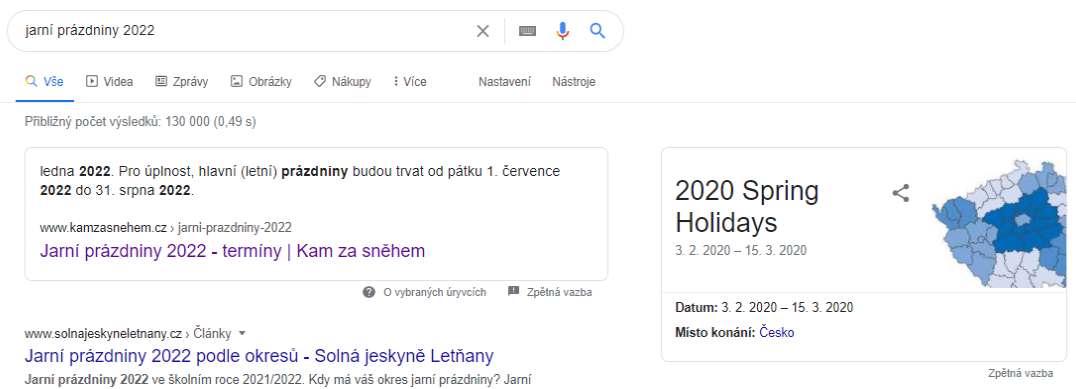Open the Nastavení settings menu

tap(504, 82)
